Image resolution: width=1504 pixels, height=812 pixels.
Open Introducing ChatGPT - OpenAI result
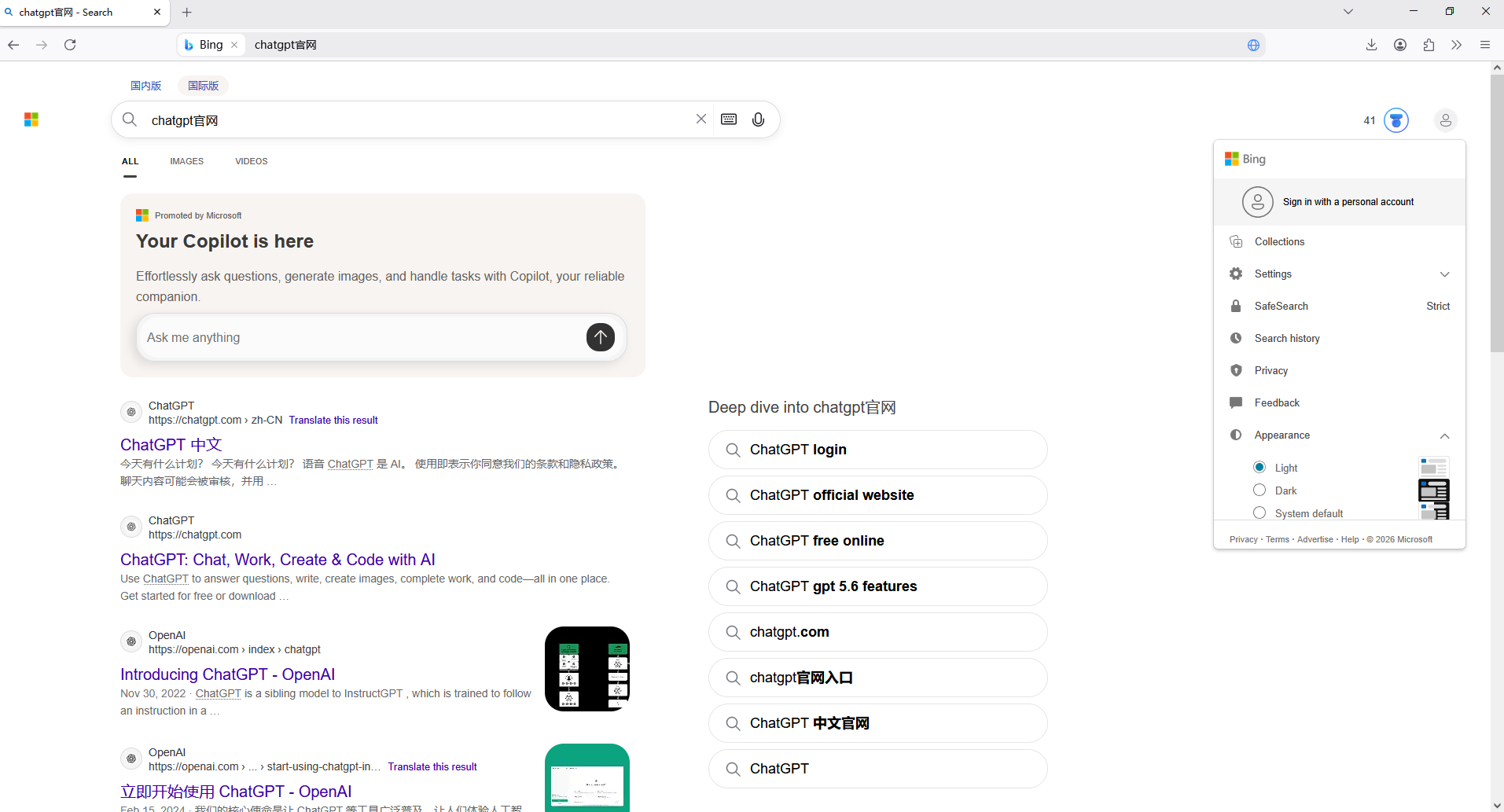coord(227,674)
